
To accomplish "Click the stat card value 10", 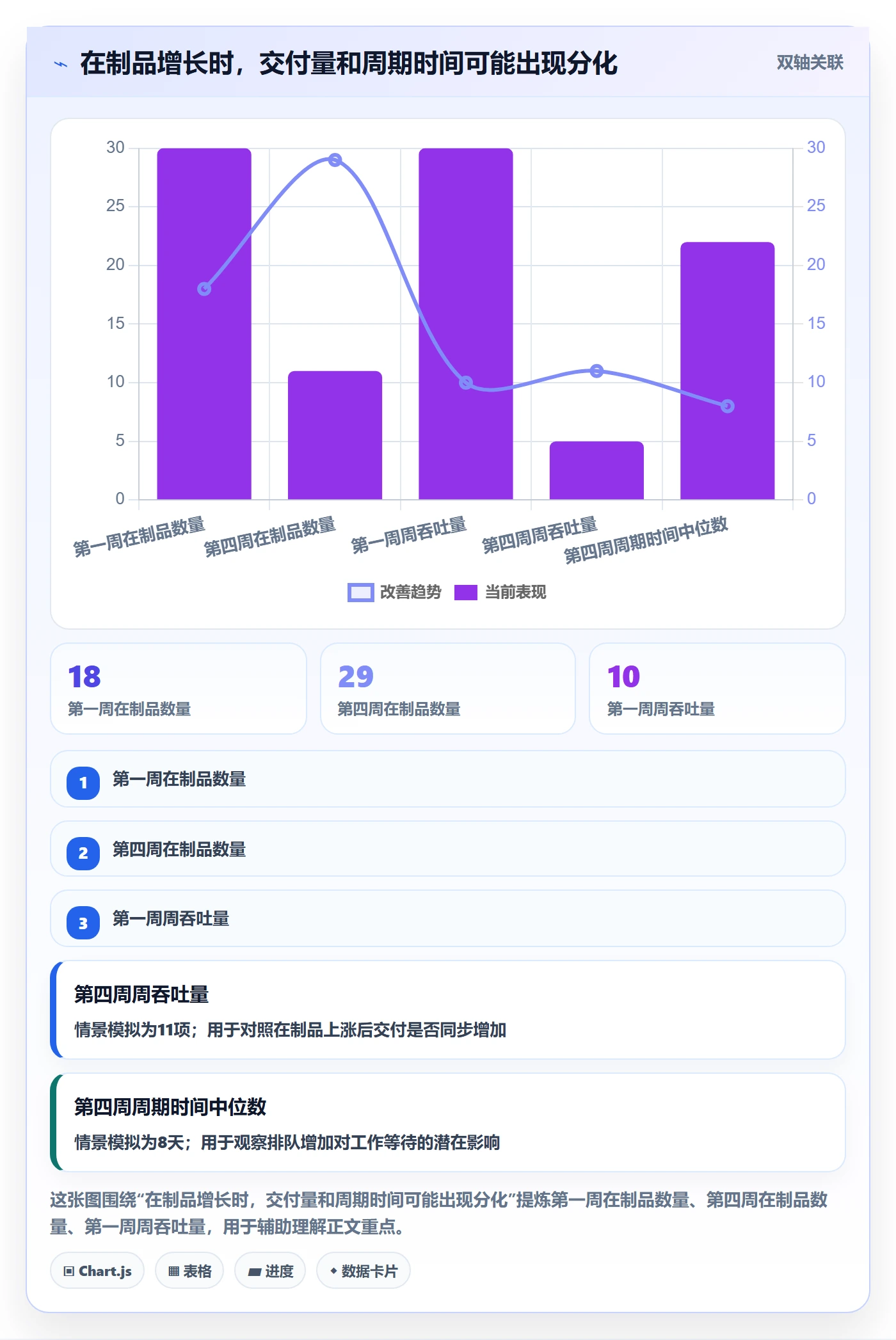I will (x=624, y=676).
